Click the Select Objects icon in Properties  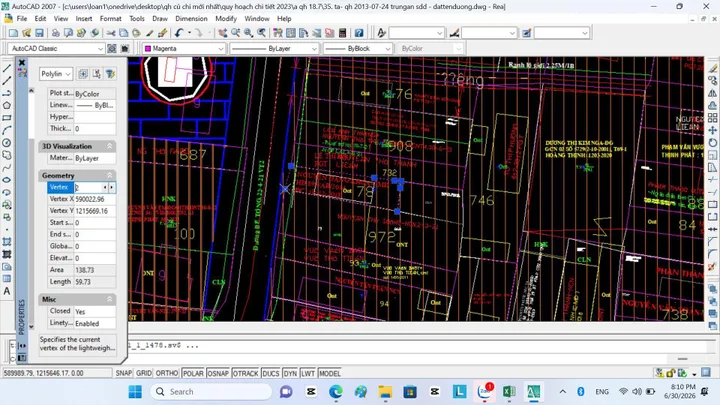tap(96, 74)
